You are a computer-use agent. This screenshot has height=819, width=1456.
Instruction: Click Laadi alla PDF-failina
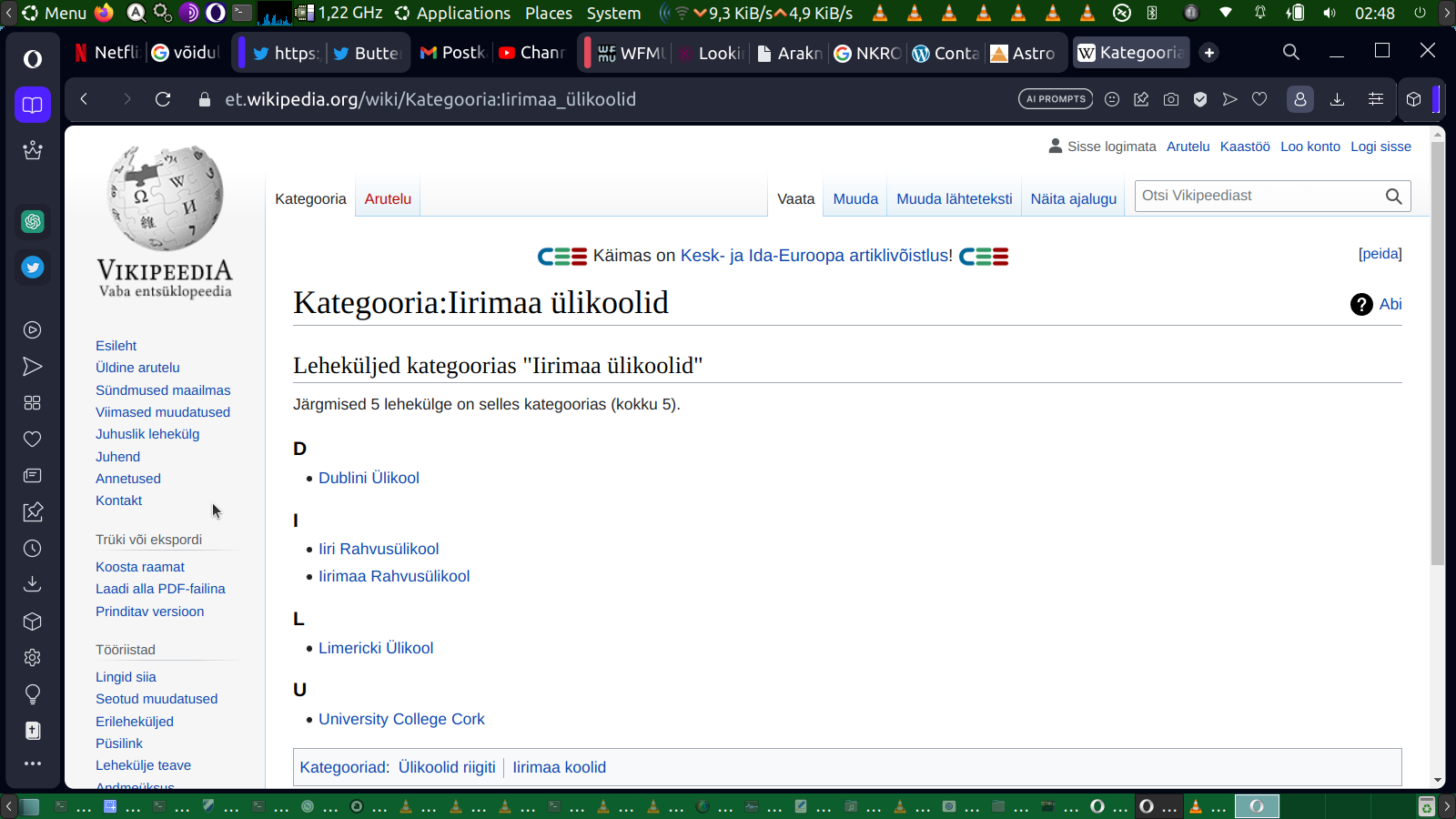pos(160,589)
